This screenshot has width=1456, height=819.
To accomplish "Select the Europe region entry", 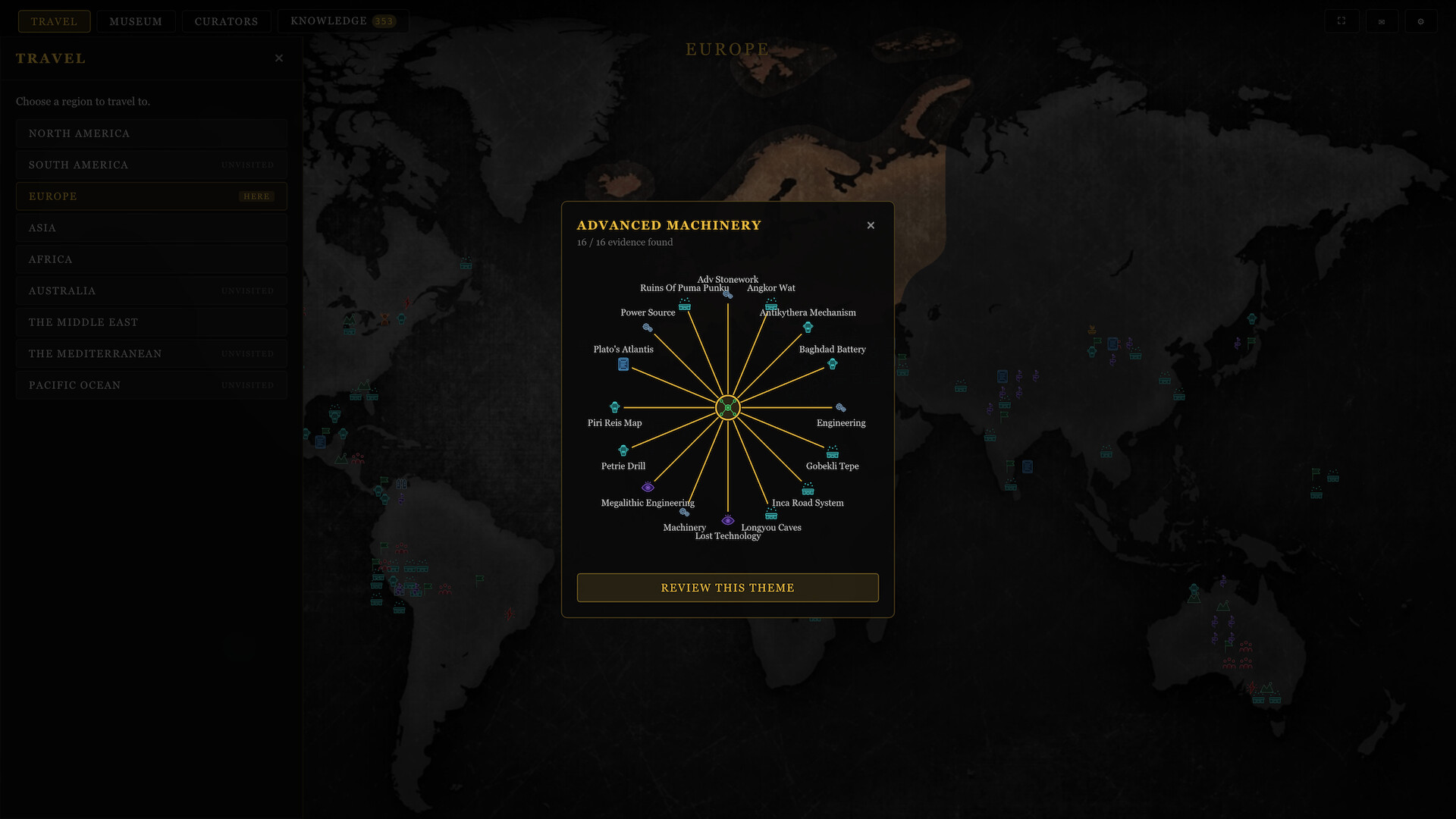I will coord(152,196).
